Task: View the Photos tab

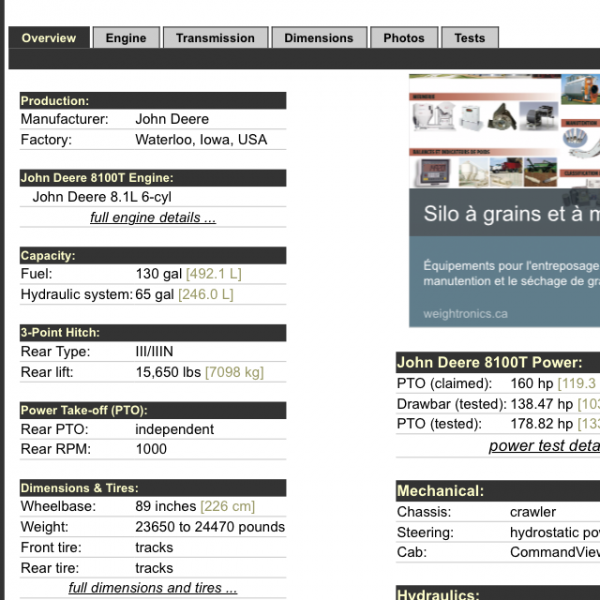Action: pos(404,38)
